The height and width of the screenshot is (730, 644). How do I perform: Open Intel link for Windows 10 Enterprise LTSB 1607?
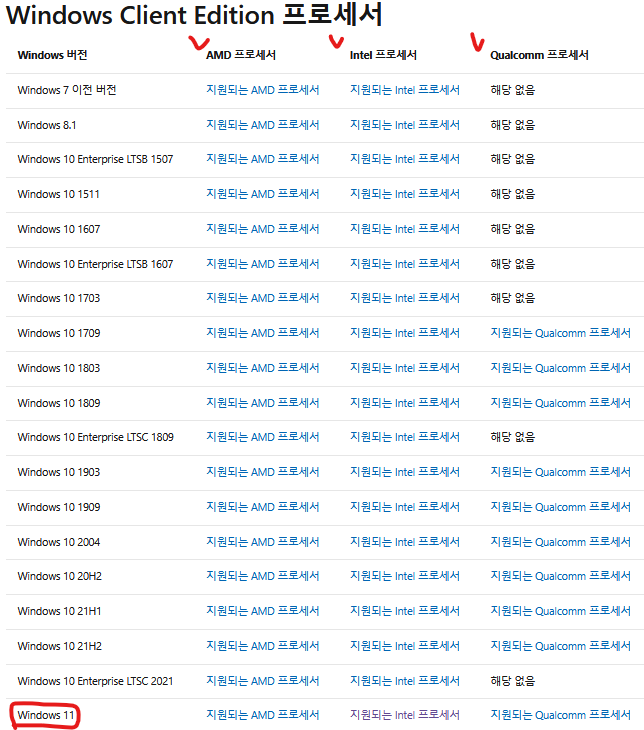[405, 264]
